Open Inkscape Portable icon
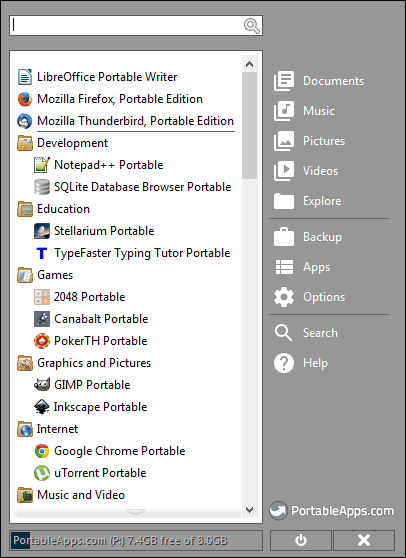 pyautogui.click(x=42, y=407)
